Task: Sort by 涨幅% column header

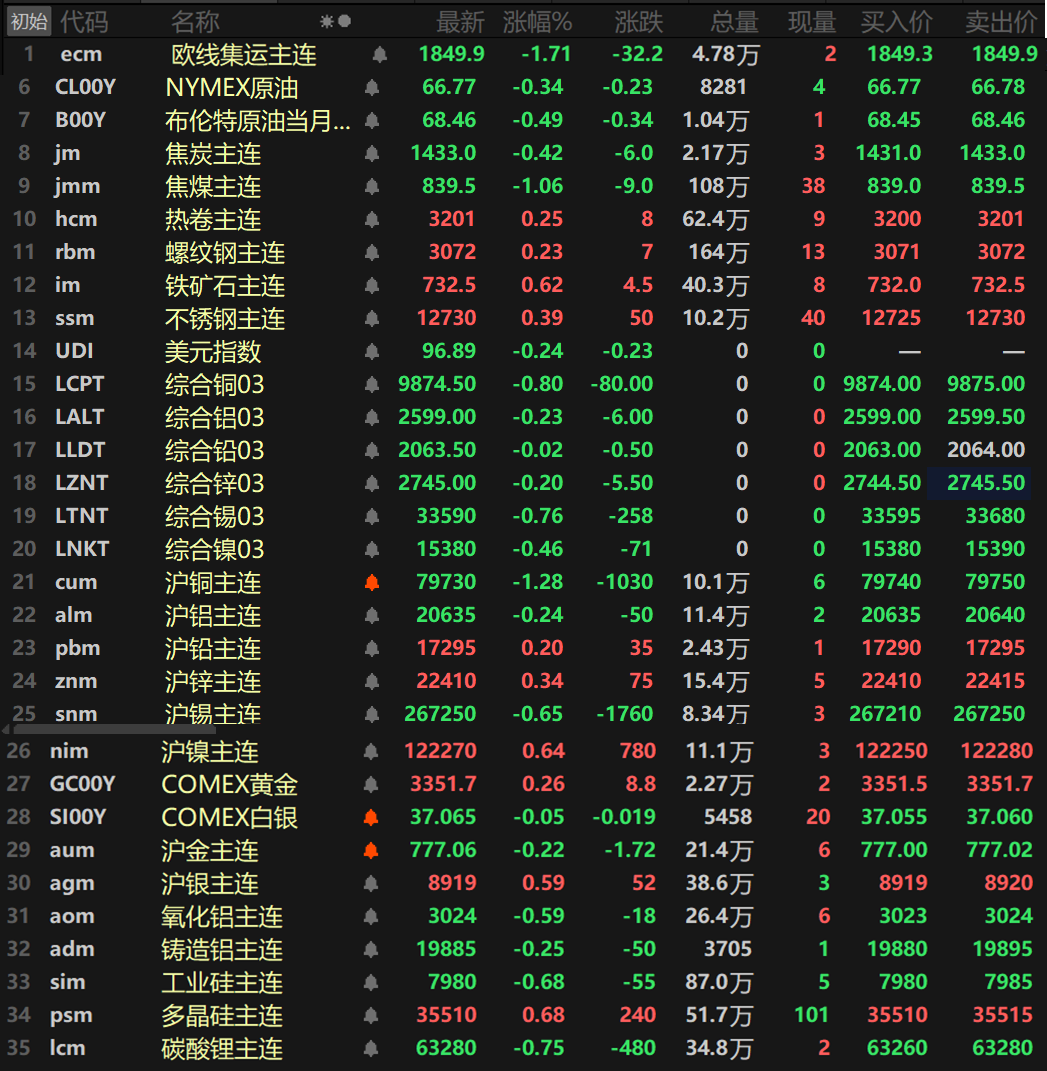Action: [x=538, y=23]
